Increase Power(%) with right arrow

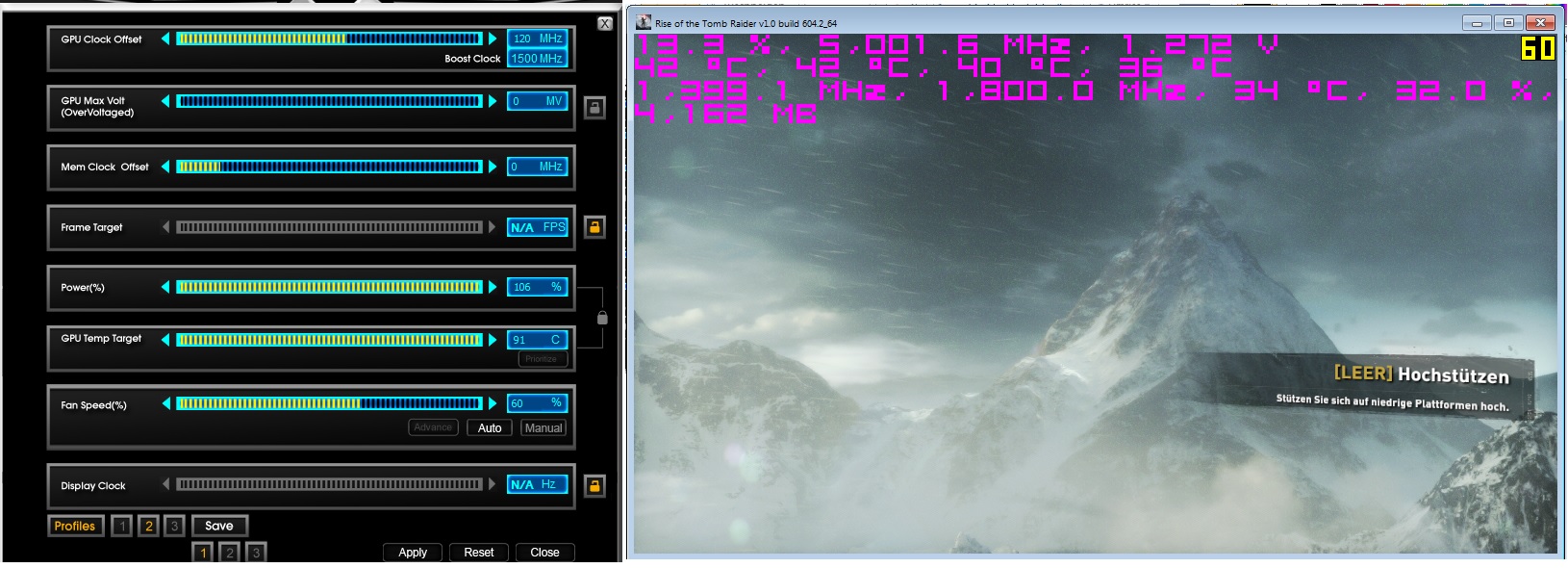tap(493, 287)
